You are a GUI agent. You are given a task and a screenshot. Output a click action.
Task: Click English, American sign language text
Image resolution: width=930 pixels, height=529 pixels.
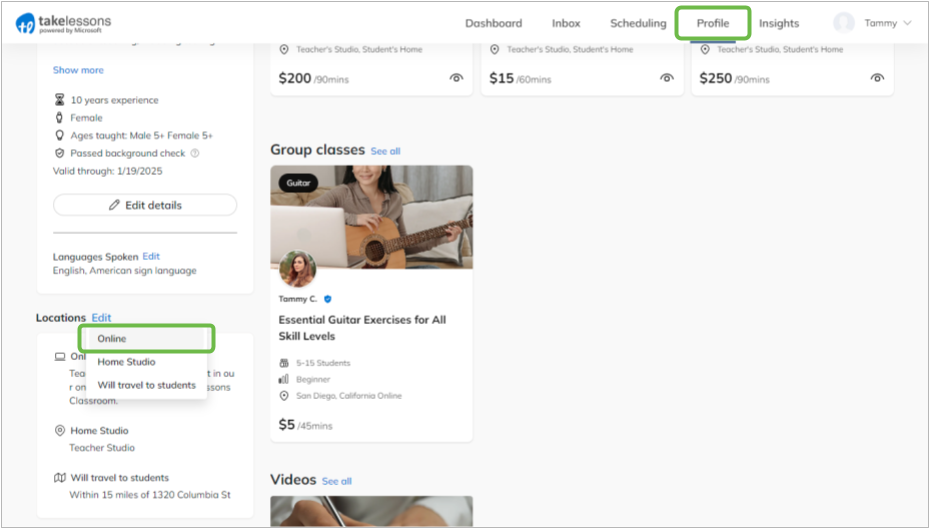click(x=125, y=270)
